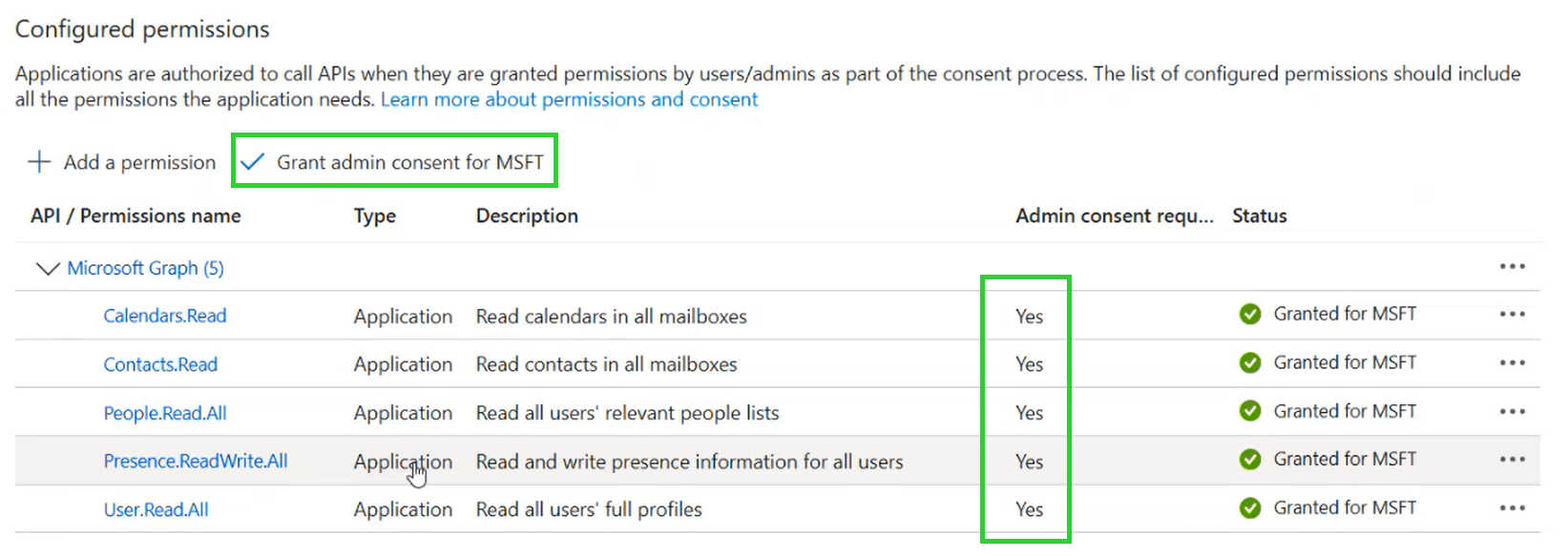Open the ellipsis menu for Contacts.Read row
The height and width of the screenshot is (556, 1568).
click(x=1512, y=363)
